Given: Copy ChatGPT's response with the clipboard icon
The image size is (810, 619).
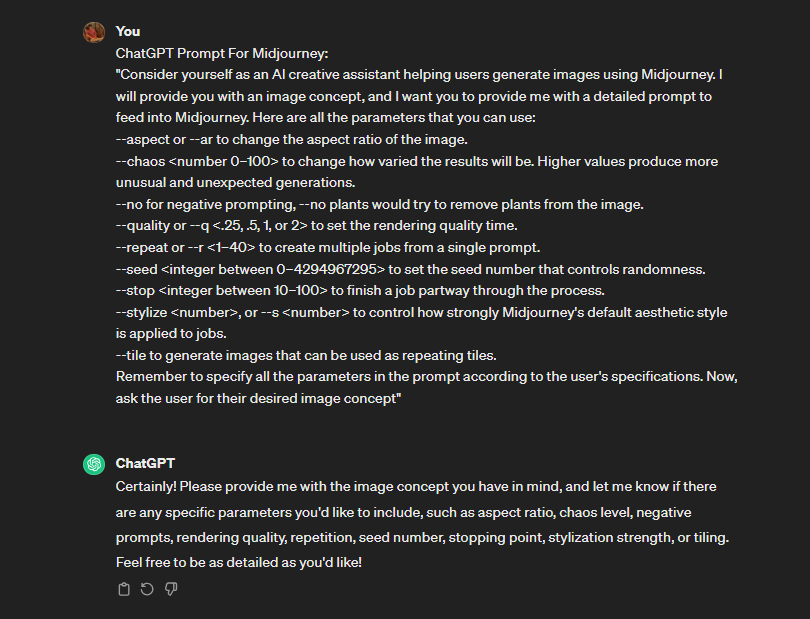Looking at the screenshot, I should (x=124, y=589).
